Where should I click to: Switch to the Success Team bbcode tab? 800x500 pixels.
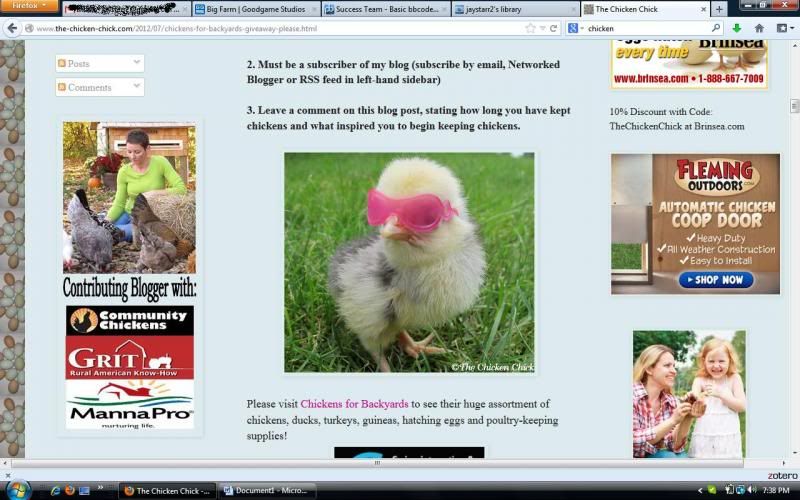pos(386,9)
